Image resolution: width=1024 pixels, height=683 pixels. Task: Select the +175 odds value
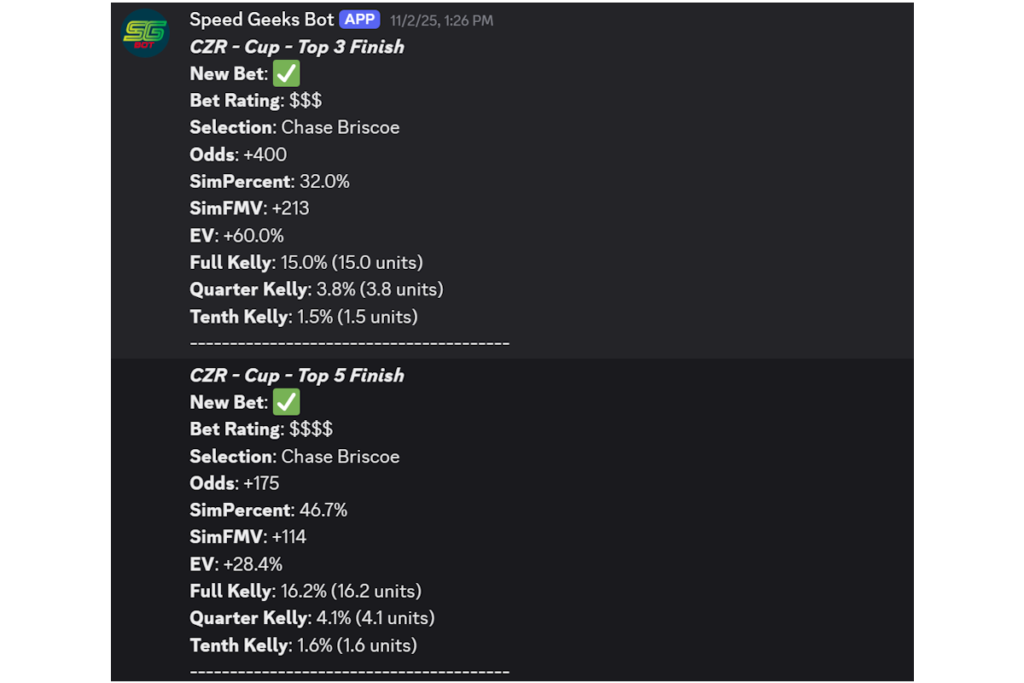pos(260,484)
